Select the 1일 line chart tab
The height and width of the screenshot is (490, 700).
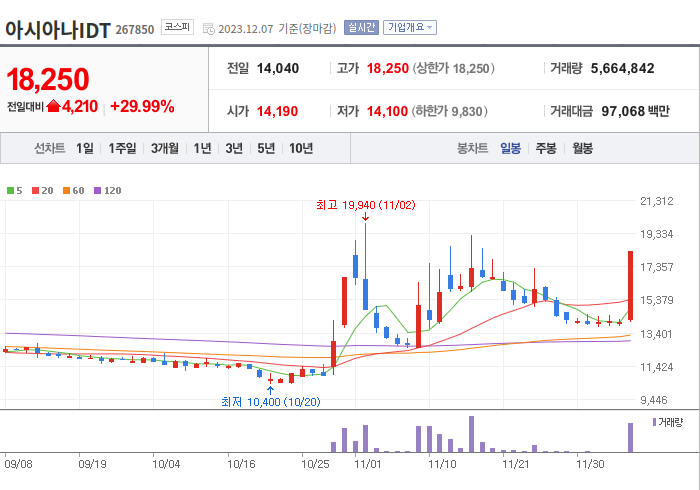coord(85,148)
